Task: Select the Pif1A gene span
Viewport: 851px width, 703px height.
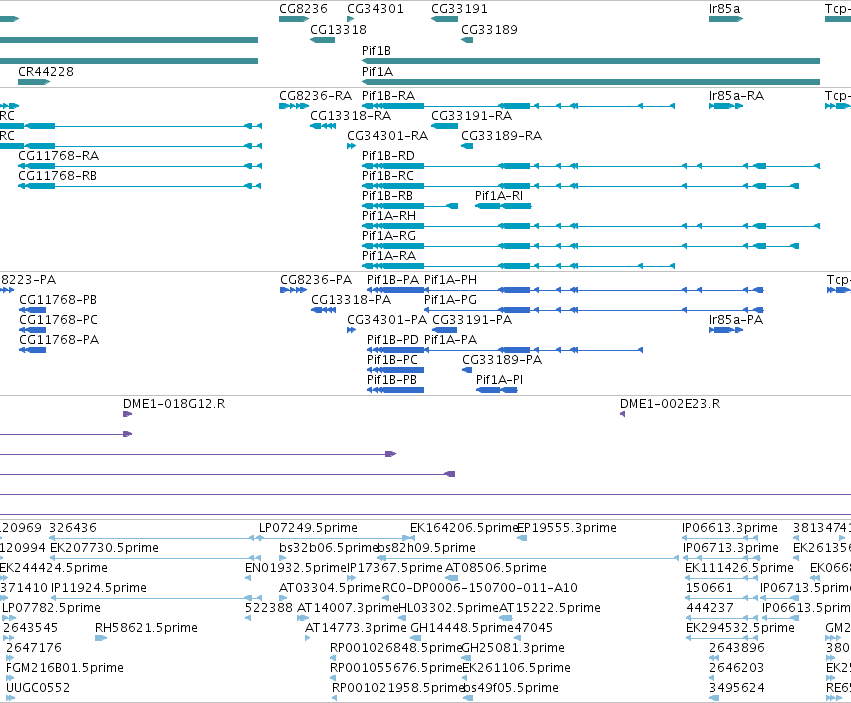Action: (591, 82)
